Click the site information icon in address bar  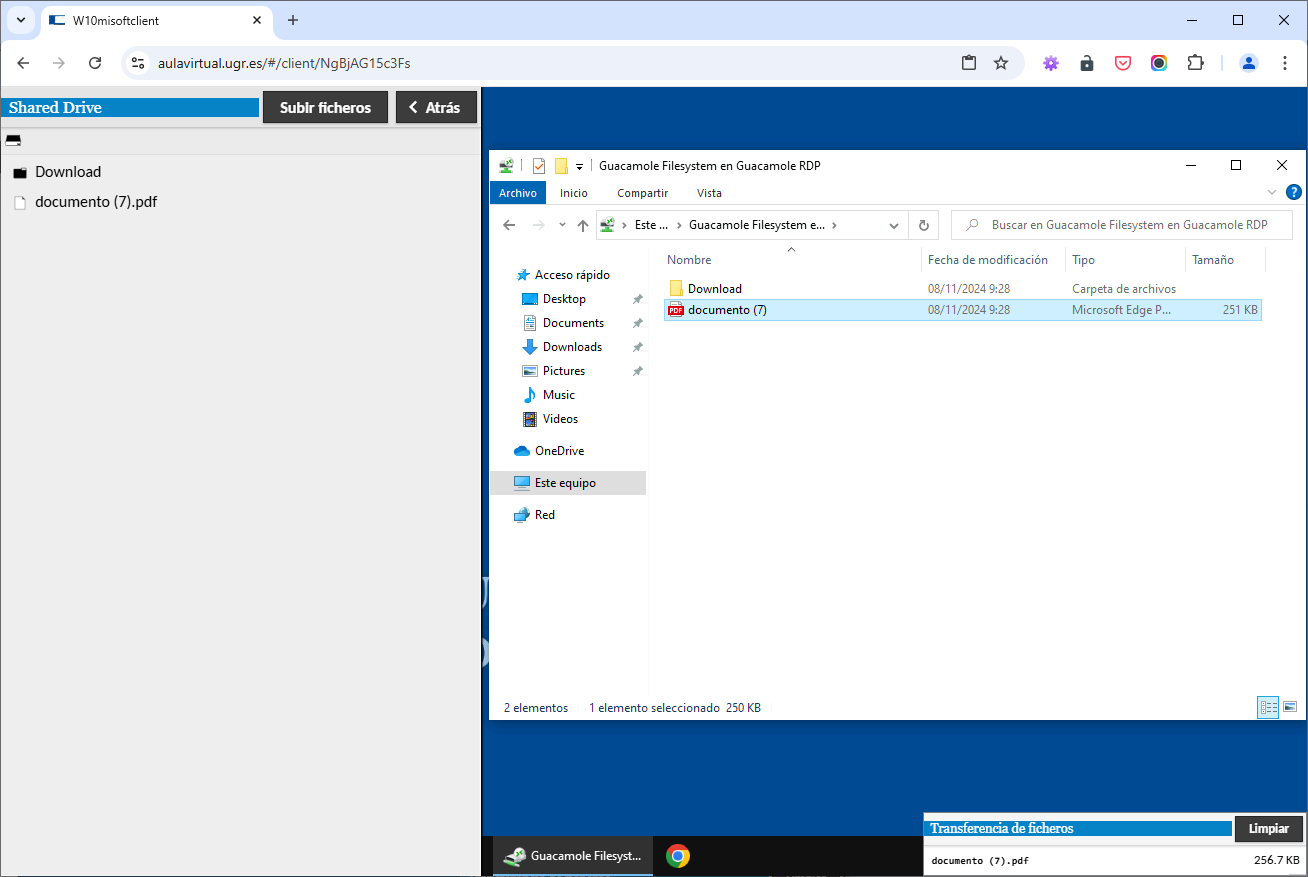[139, 63]
